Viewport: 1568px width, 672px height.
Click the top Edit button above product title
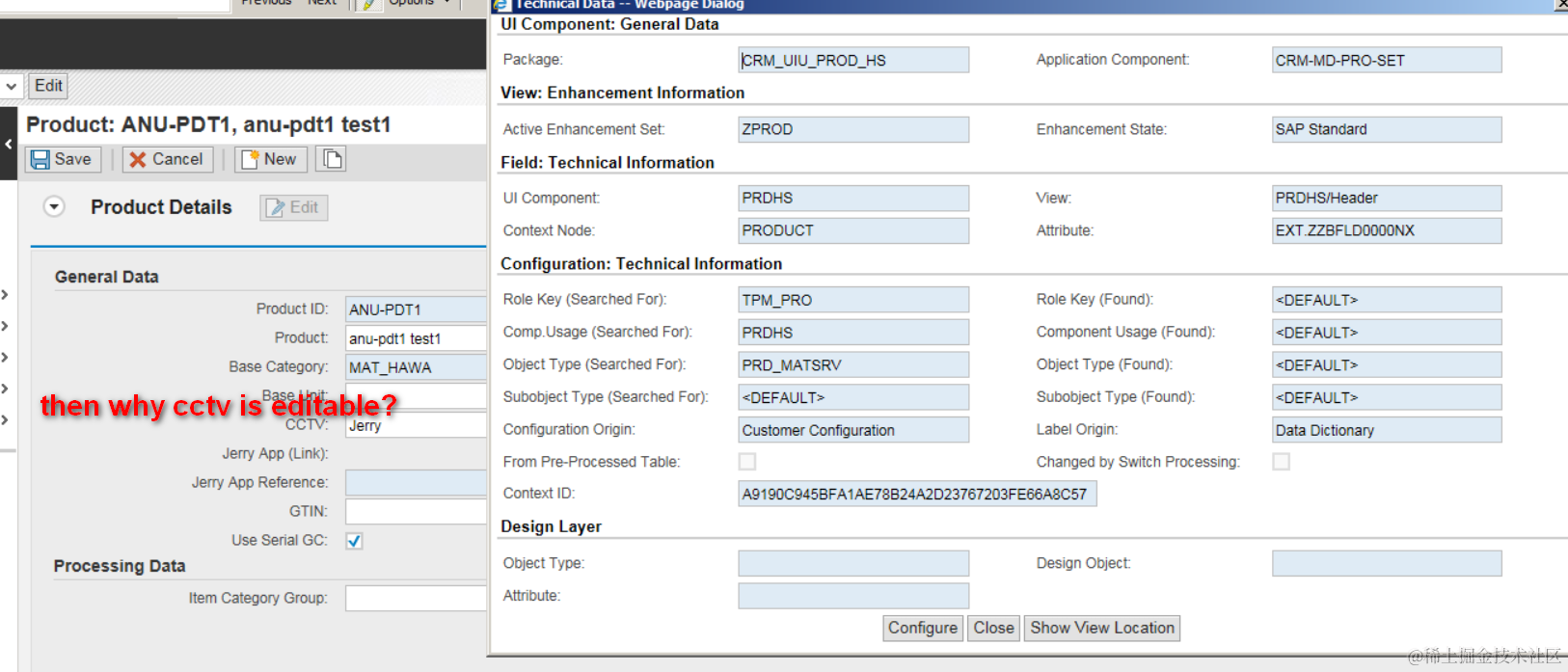click(x=48, y=86)
